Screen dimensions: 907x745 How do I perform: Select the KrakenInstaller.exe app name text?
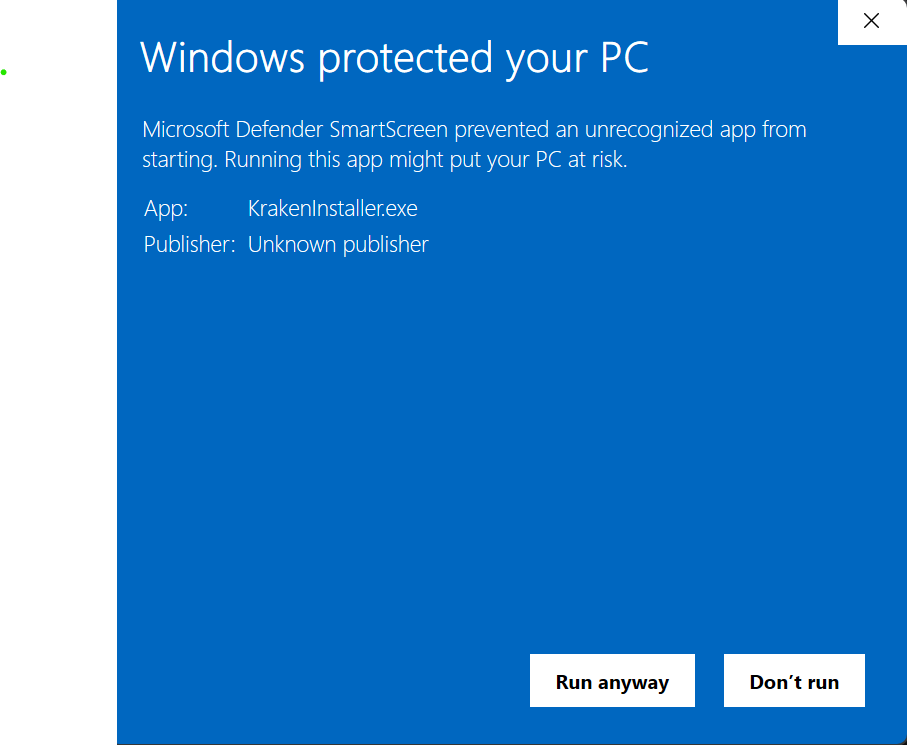tap(333, 208)
